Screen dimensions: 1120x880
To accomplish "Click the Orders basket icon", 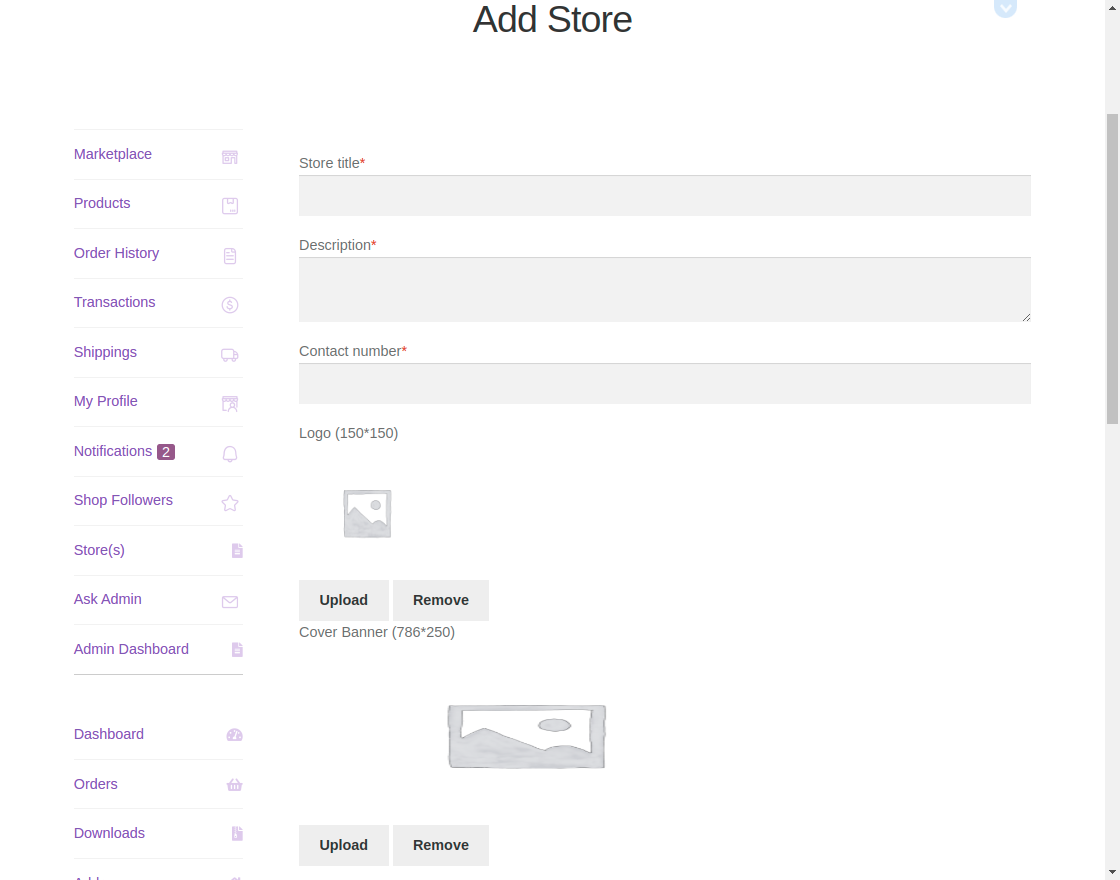I will (233, 785).
